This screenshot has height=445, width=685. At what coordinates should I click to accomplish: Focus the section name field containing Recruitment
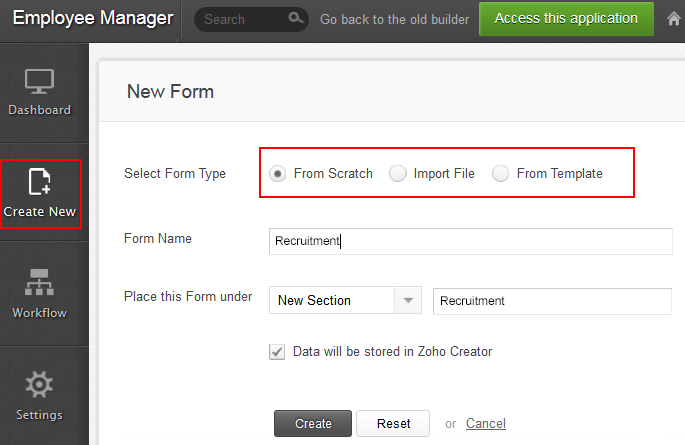[551, 301]
